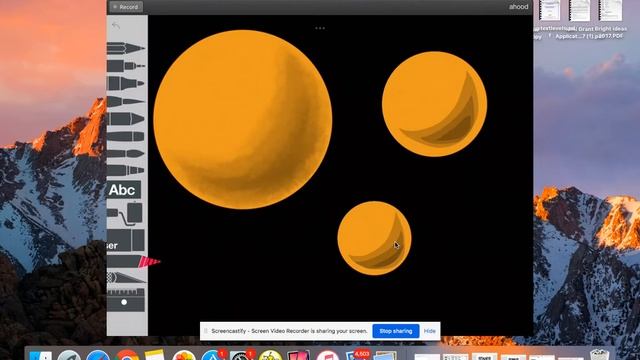Click Stop sharing in Screencastify bar
The height and width of the screenshot is (360, 640).
pos(396,331)
